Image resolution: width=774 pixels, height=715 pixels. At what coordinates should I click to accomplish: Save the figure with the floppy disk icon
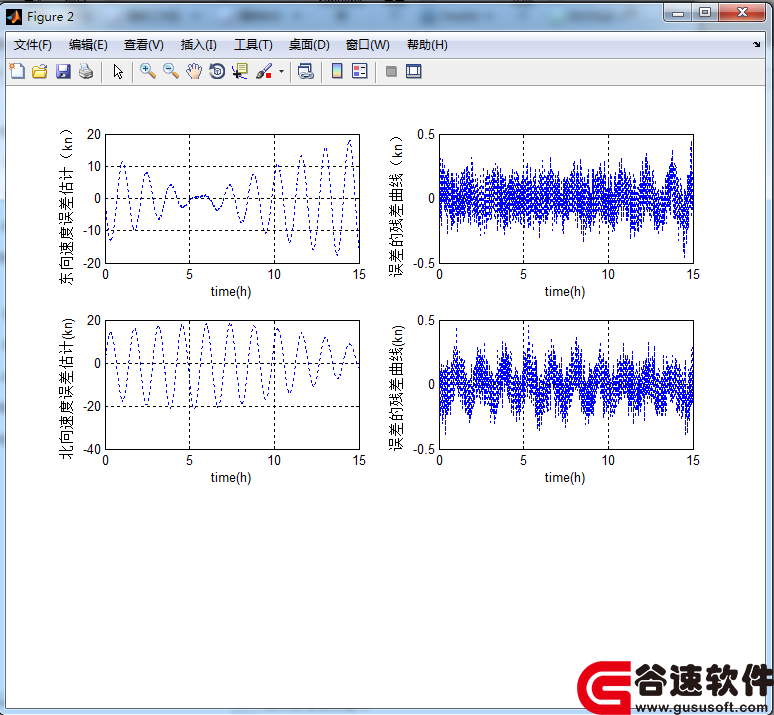tap(63, 72)
